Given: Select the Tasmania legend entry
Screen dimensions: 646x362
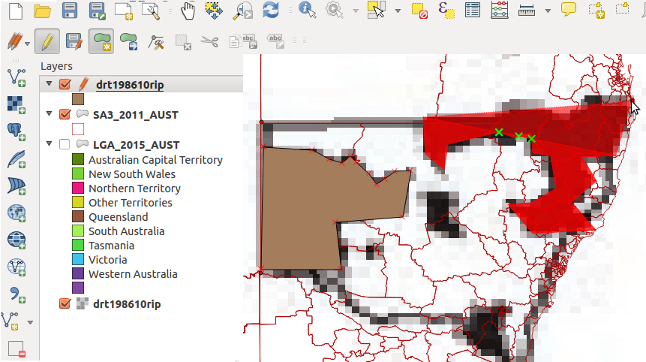Looking at the screenshot, I should 111,245.
